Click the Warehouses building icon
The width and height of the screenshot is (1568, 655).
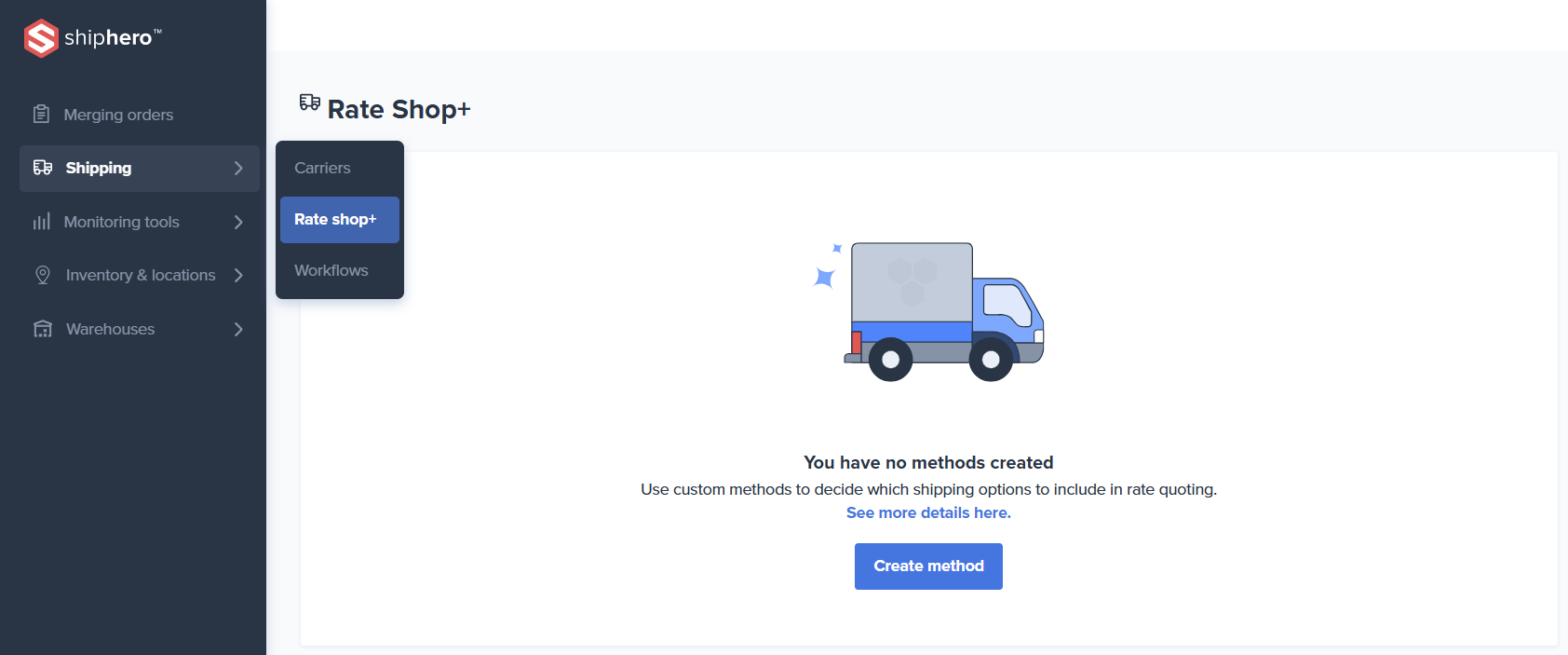pos(43,329)
